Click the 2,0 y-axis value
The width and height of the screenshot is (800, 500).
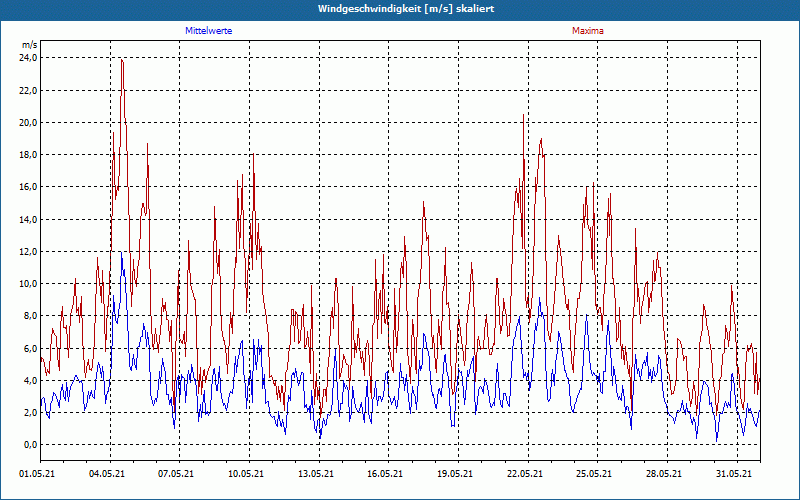click(30, 413)
